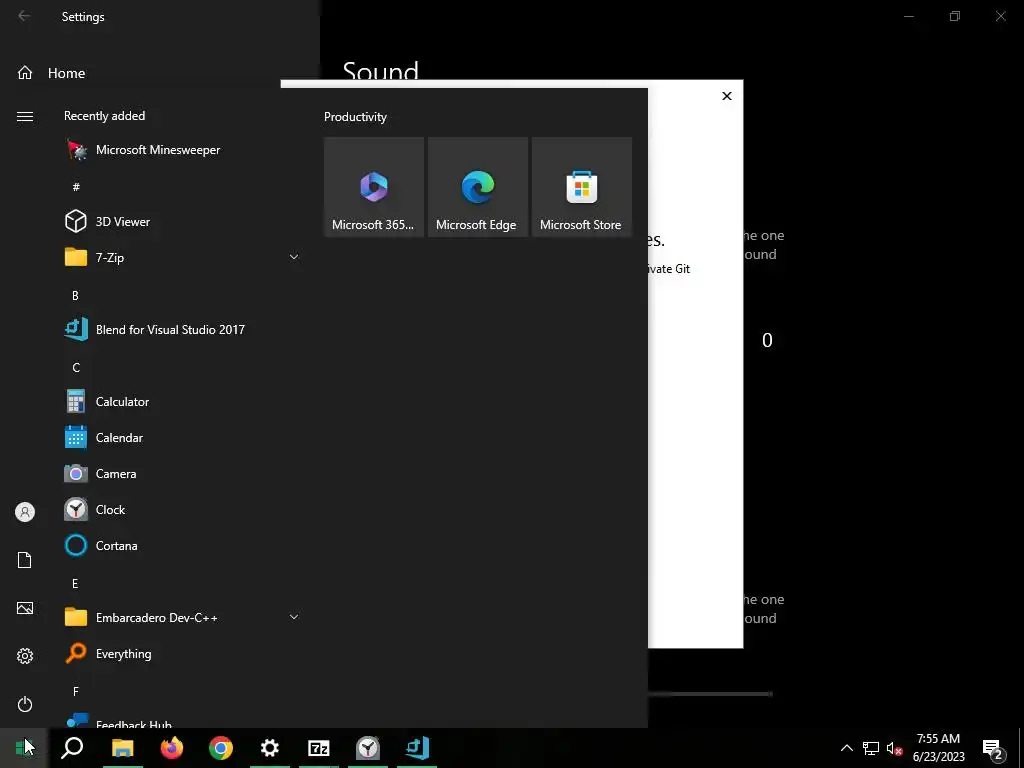
Task: Open the clock showing 7:55 AM
Action: point(938,748)
